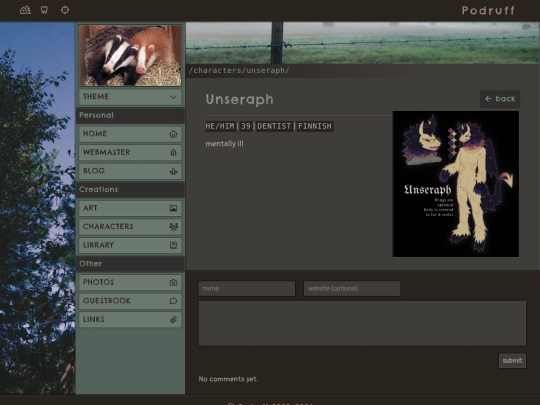
Task: Click the THEME chevron arrow
Action: coord(173,97)
